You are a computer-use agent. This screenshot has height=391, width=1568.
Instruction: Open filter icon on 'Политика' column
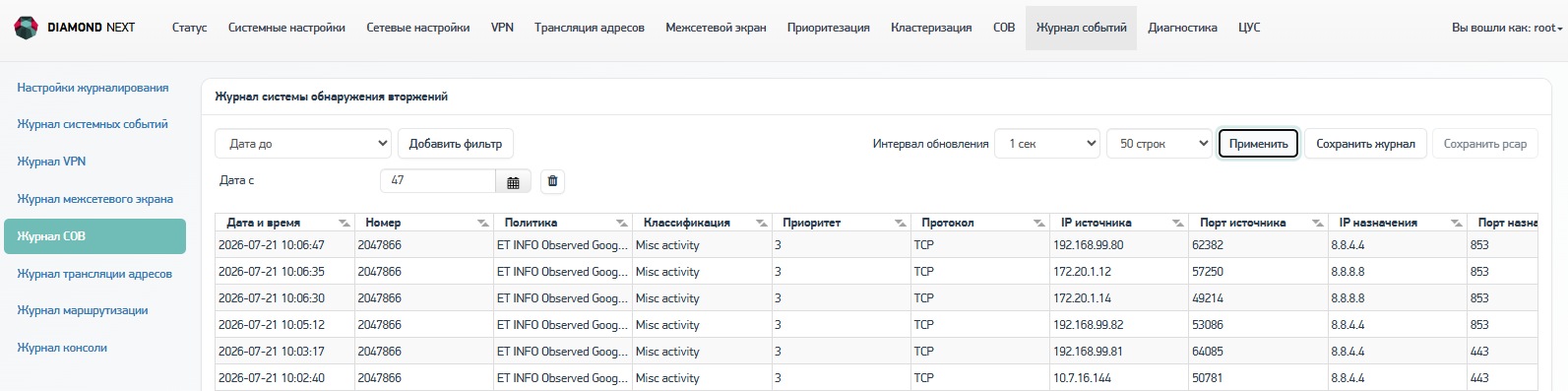coord(621,223)
